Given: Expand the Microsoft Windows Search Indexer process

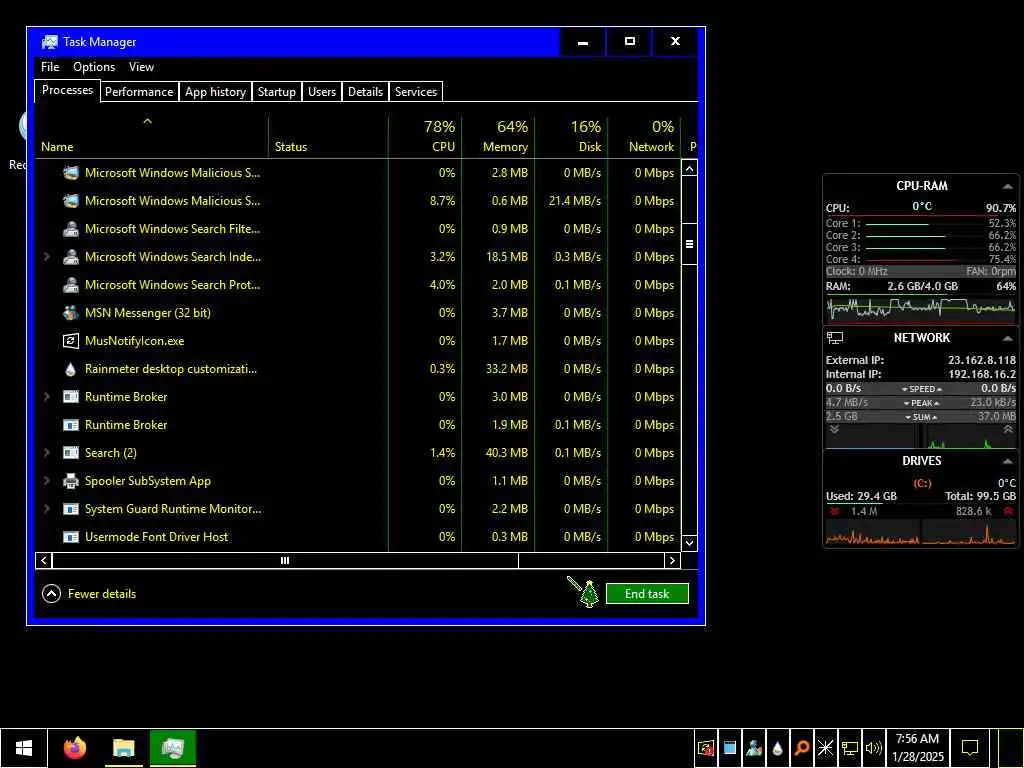Looking at the screenshot, I should 47,257.
